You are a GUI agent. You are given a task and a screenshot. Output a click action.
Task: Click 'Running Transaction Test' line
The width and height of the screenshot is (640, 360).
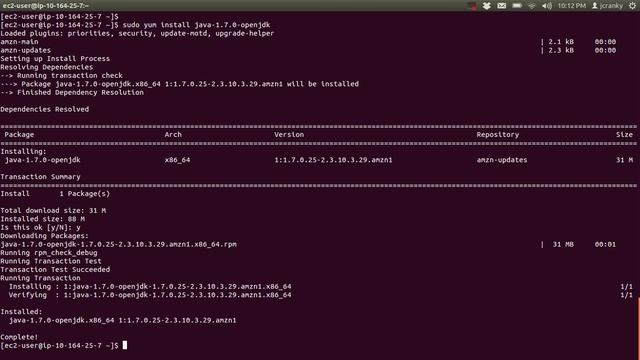point(51,261)
